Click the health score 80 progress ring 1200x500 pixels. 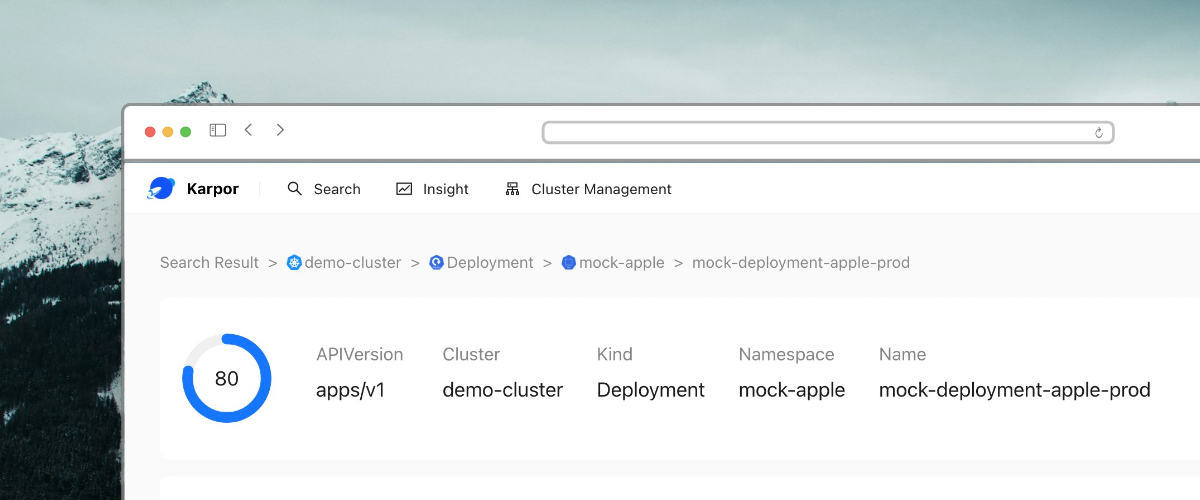[x=227, y=379]
